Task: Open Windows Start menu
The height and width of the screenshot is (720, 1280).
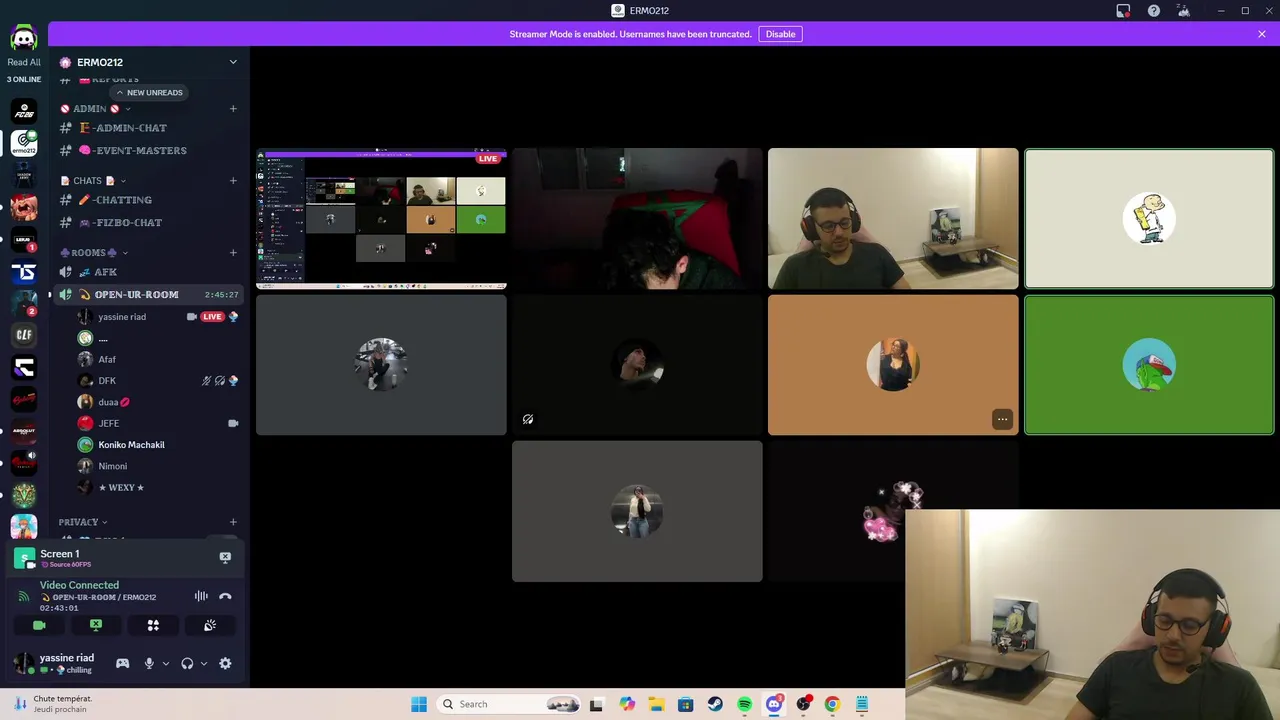Action: 419,704
